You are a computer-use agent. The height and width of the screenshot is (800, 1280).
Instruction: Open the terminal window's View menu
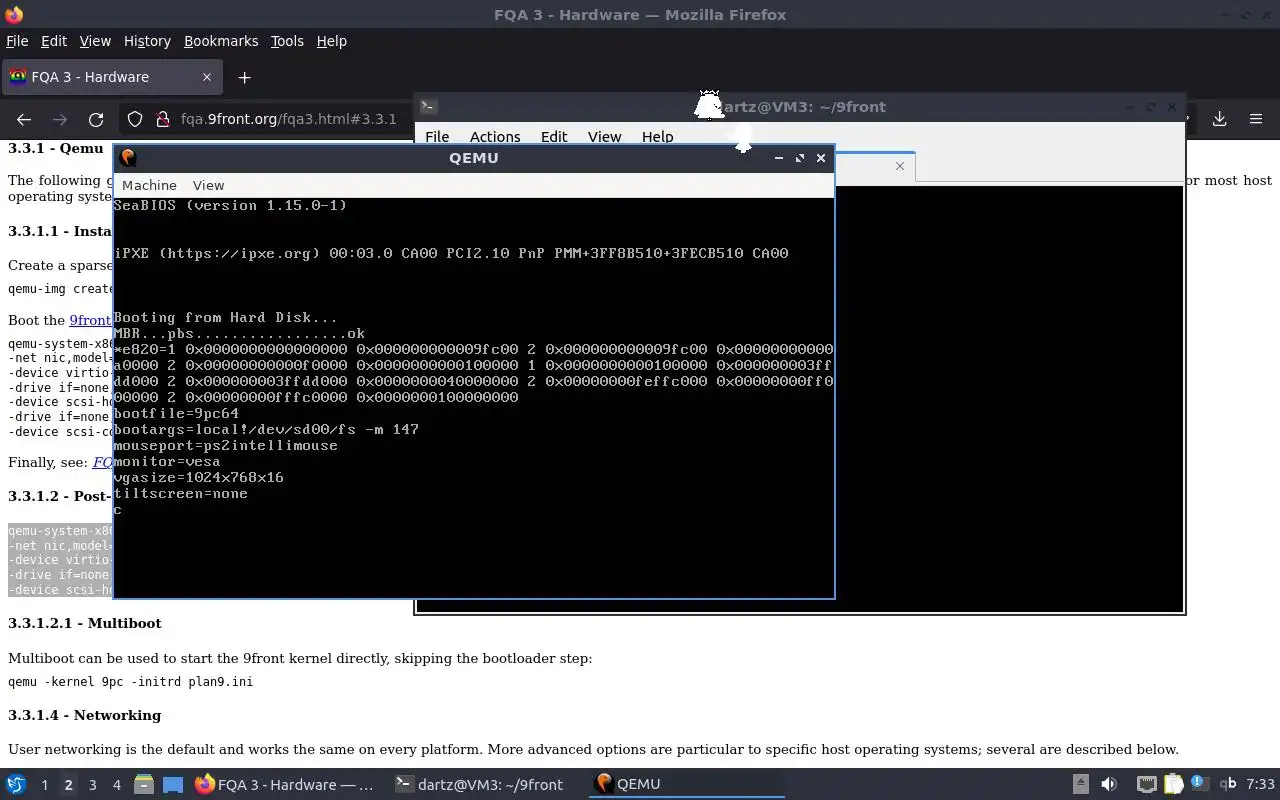click(x=604, y=137)
